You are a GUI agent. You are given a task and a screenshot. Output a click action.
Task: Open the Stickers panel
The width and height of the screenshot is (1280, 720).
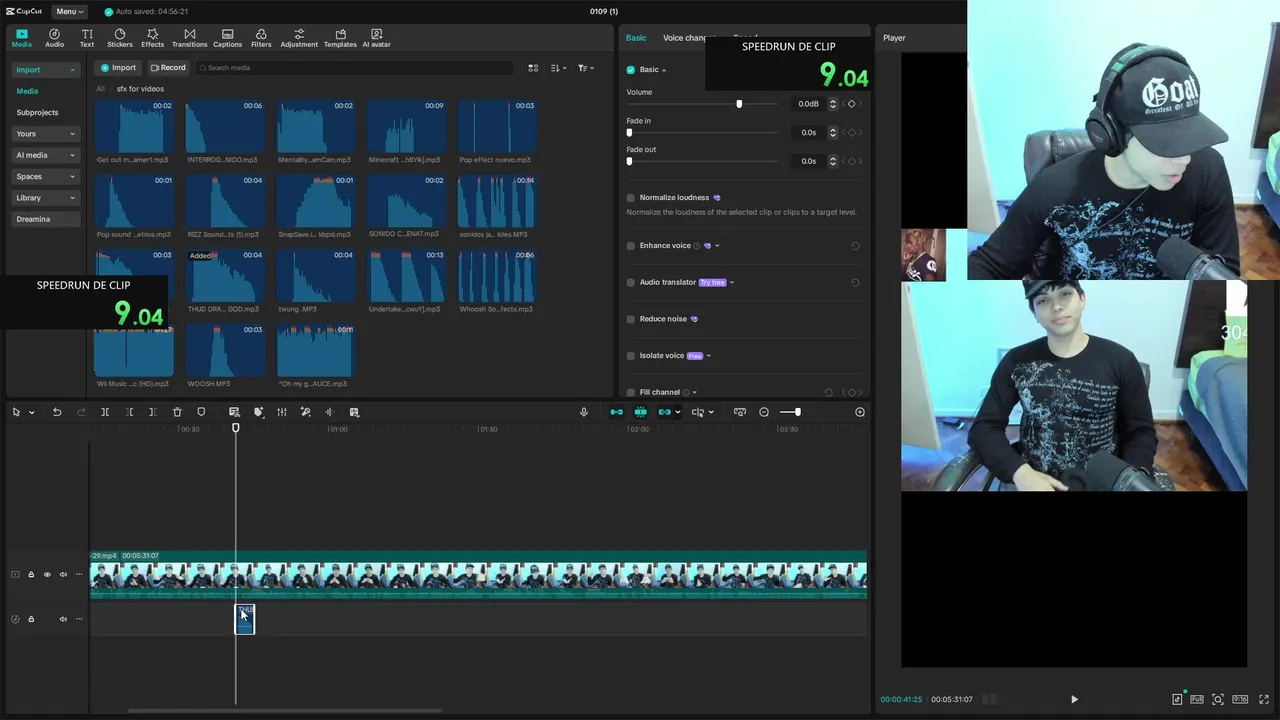pyautogui.click(x=120, y=38)
